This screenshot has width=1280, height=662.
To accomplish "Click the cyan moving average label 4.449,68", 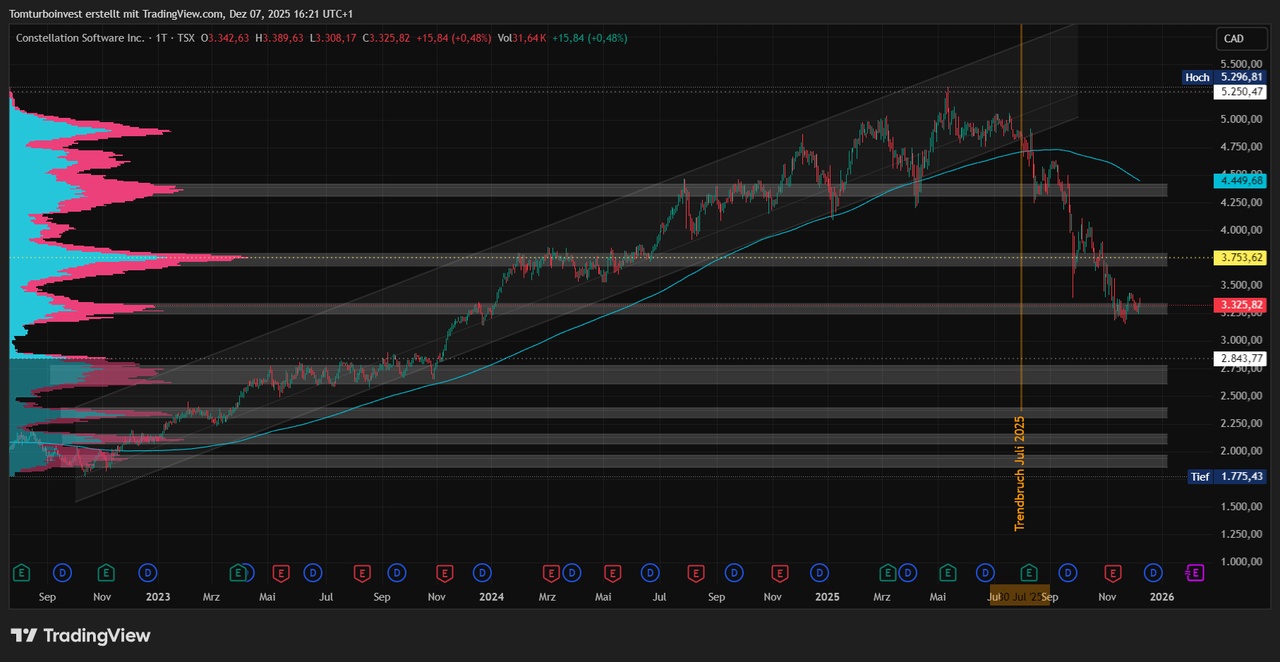I will click(1241, 181).
